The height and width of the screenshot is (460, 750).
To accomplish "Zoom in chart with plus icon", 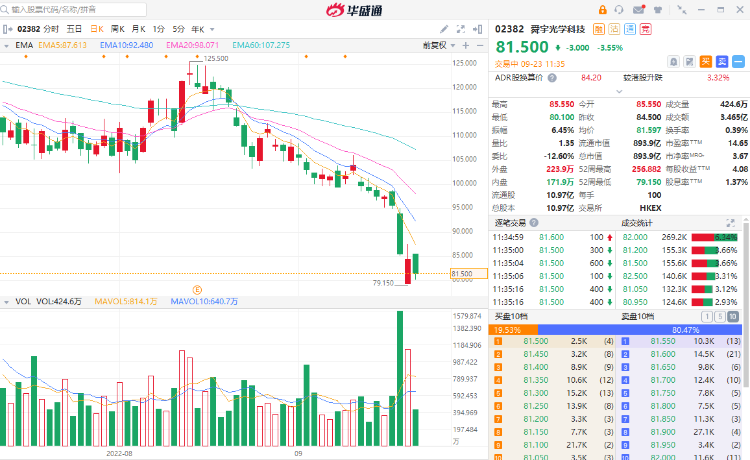I will [465, 45].
